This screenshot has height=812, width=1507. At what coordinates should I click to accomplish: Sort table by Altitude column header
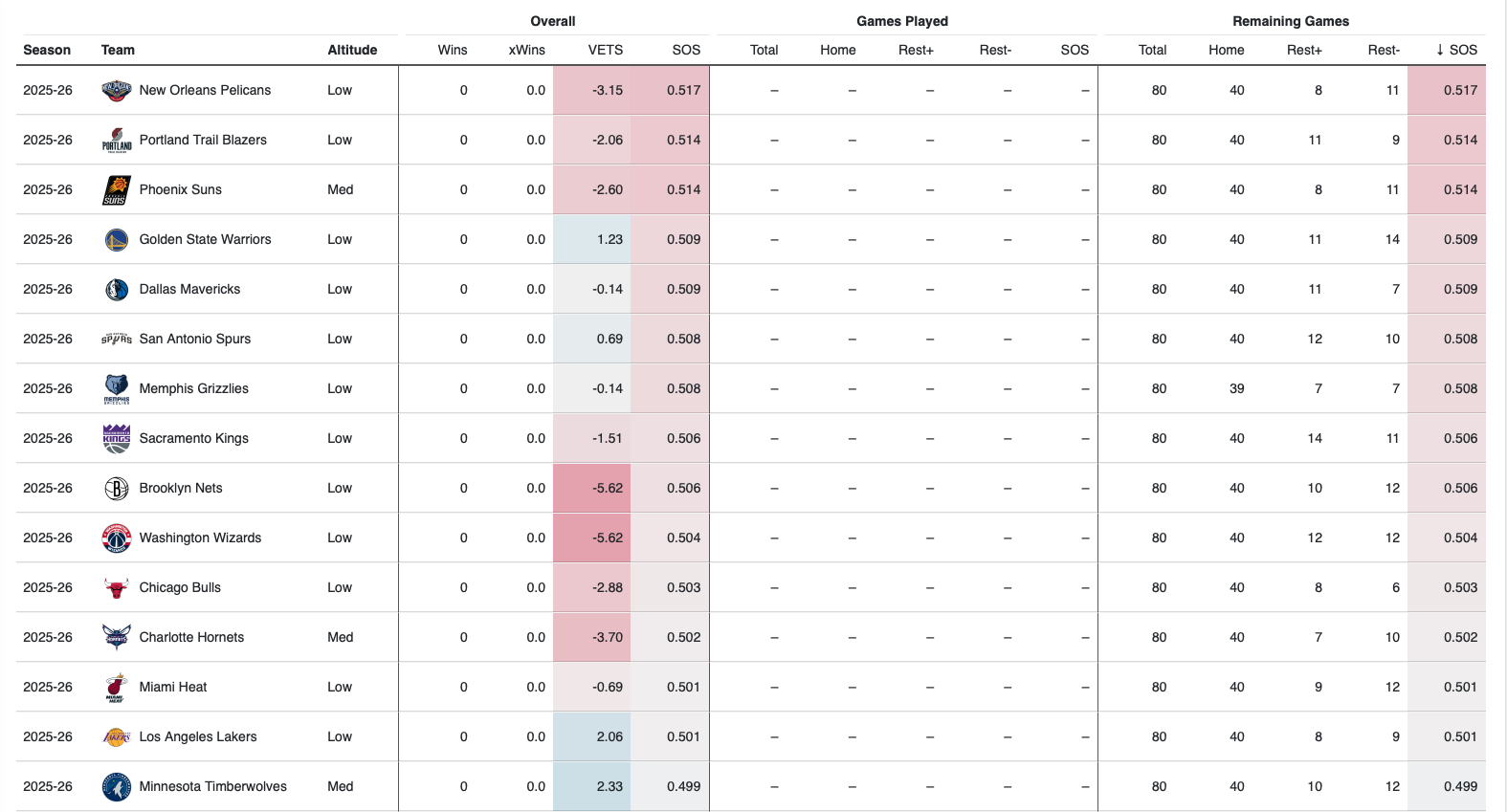[x=352, y=50]
